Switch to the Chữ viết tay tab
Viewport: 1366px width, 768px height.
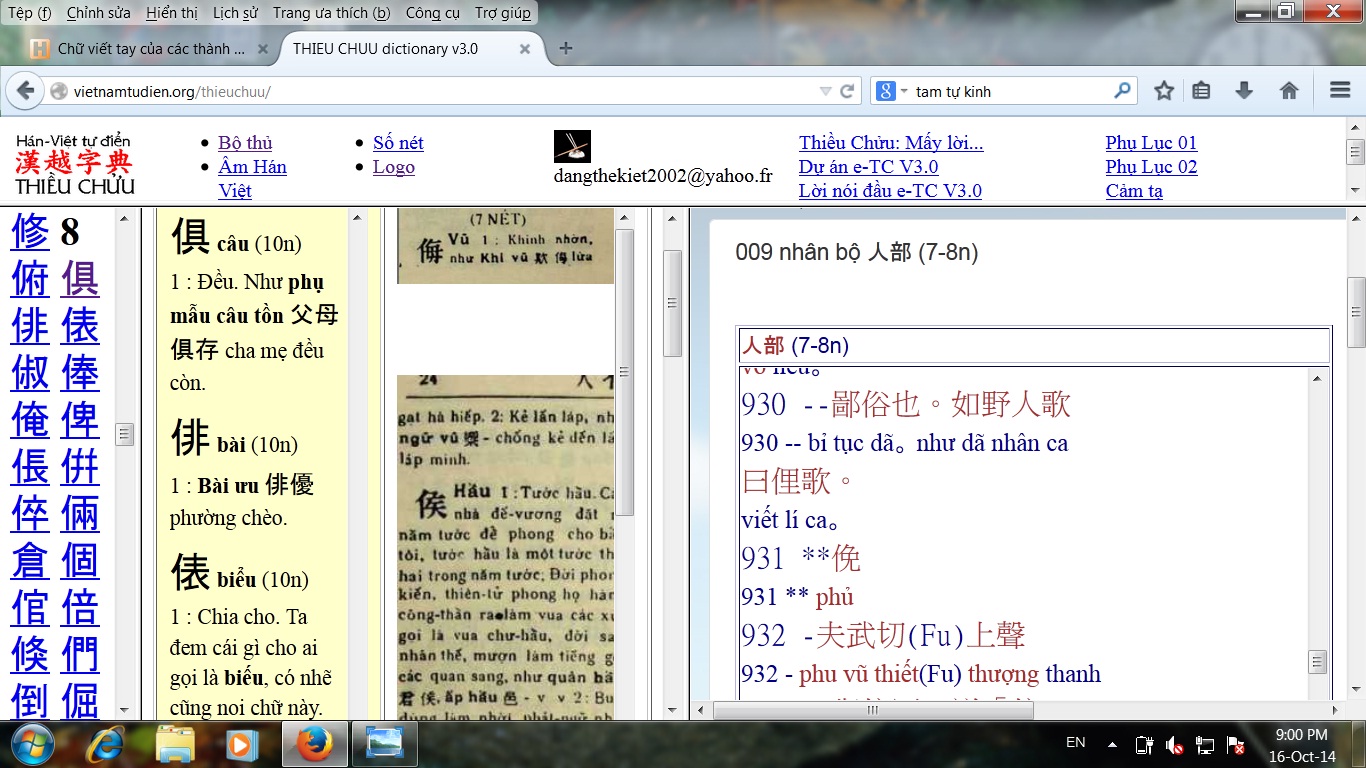150,48
